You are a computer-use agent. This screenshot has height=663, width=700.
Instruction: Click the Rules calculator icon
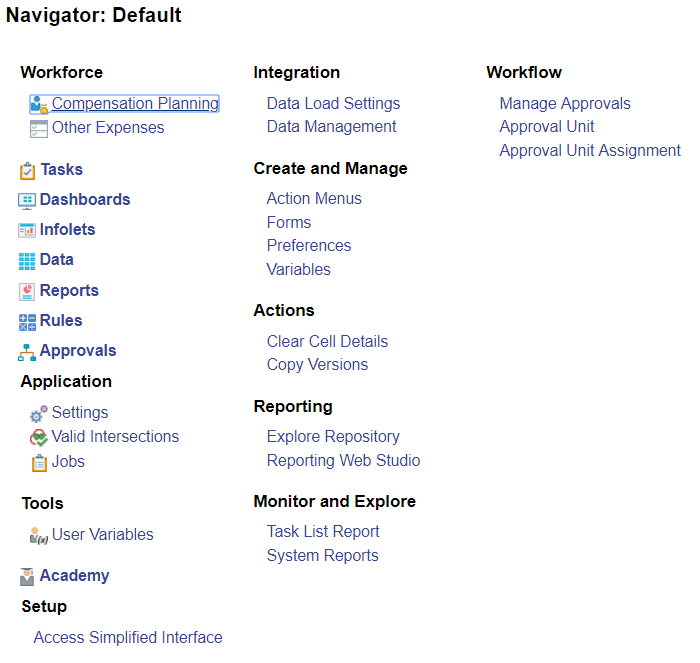[27, 322]
